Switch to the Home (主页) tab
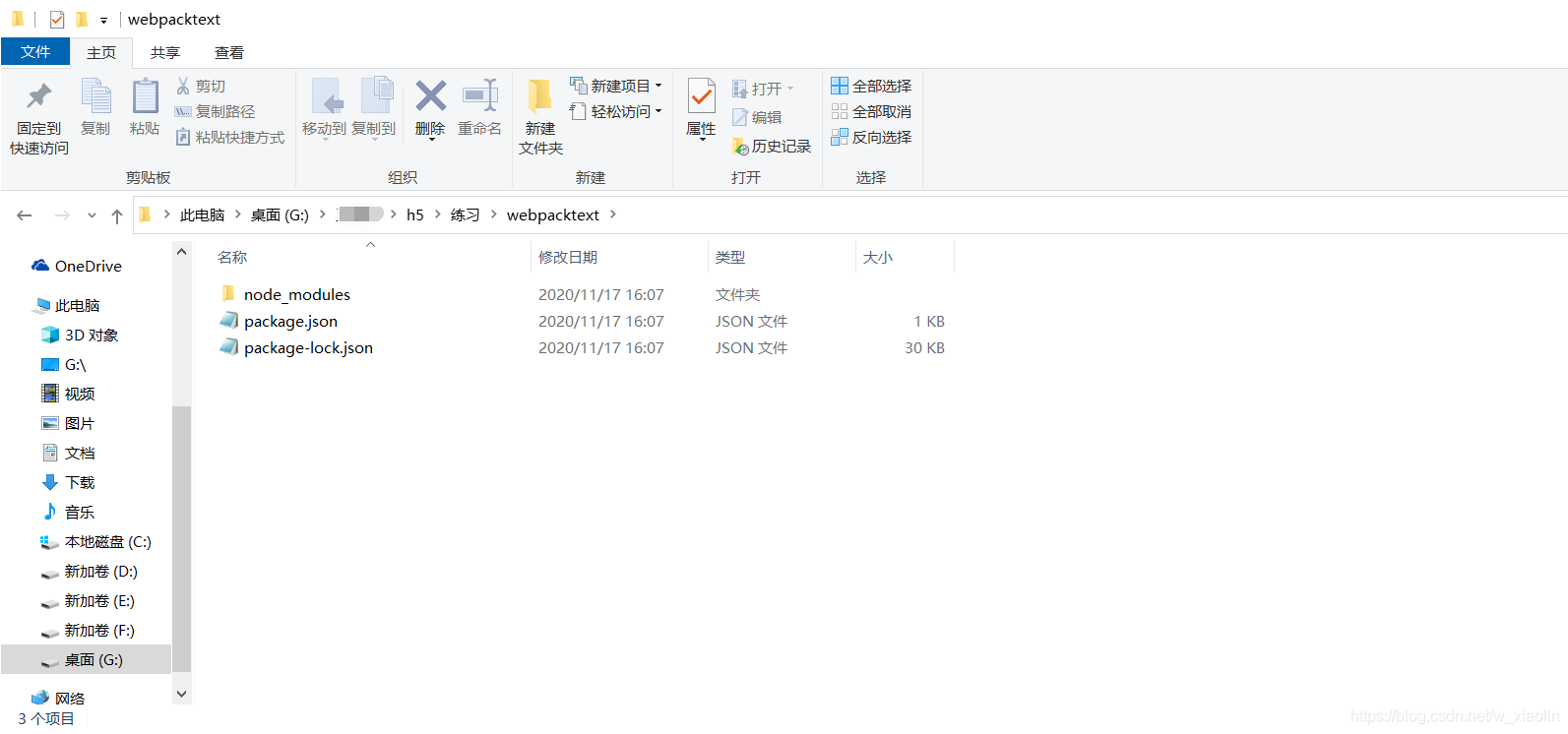 pyautogui.click(x=101, y=53)
